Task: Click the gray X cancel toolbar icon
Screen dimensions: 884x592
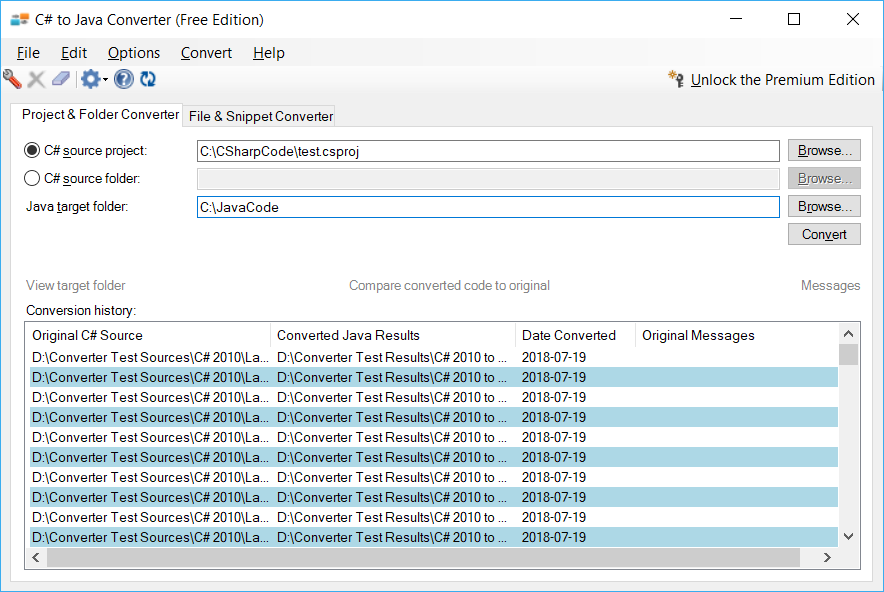Action: coord(36,79)
